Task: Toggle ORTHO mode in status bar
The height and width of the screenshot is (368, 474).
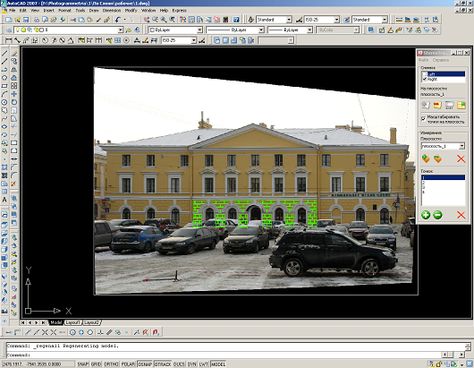Action: point(111,364)
